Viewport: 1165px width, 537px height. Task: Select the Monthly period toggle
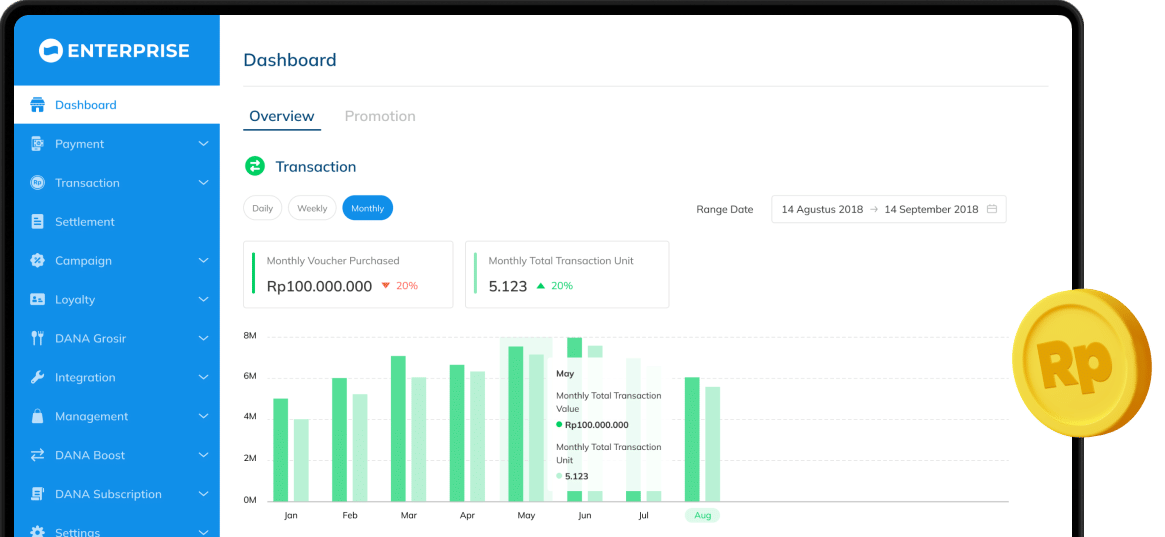(x=368, y=208)
